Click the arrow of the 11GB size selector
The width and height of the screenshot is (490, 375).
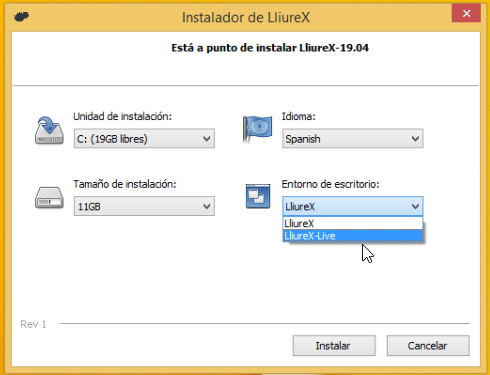point(207,206)
